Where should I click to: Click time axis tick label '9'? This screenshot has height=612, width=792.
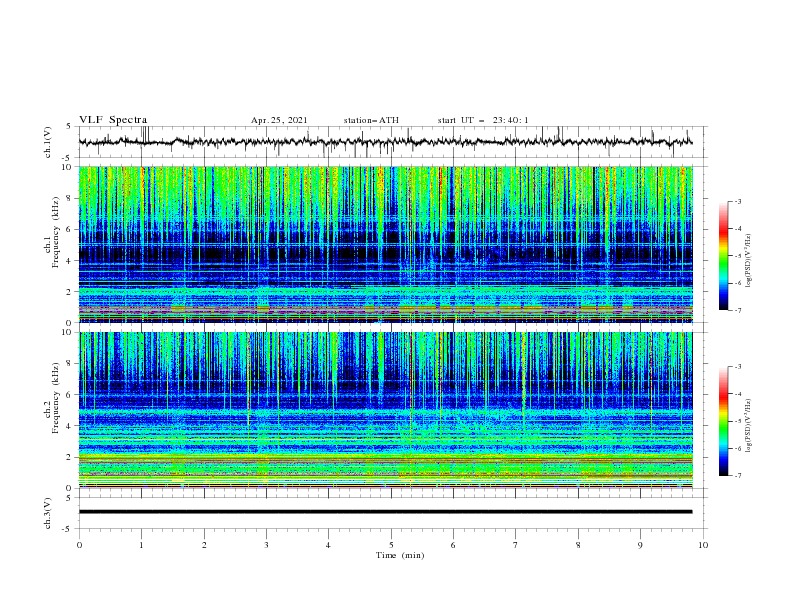pyautogui.click(x=640, y=545)
